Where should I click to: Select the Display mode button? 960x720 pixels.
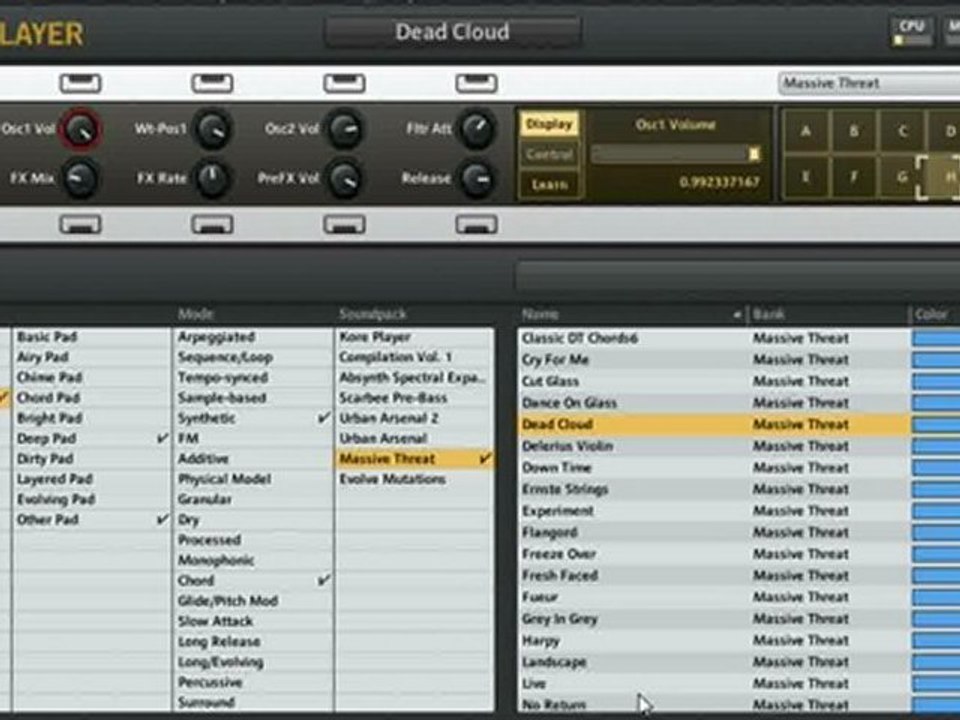[549, 124]
